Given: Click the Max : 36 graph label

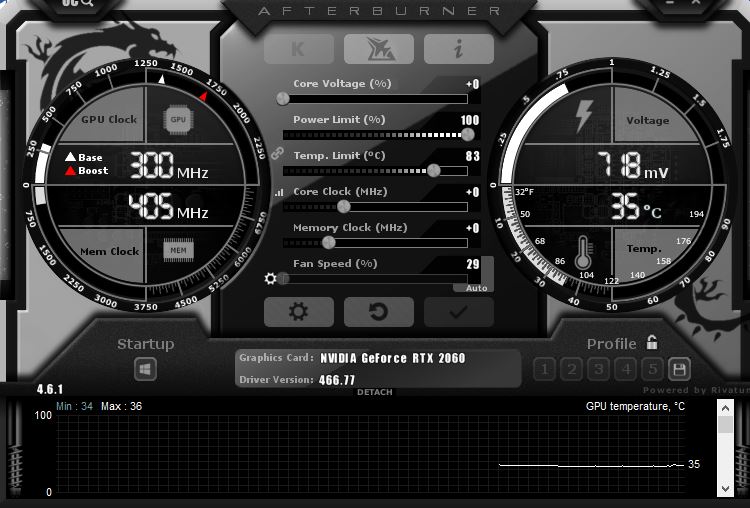Looking at the screenshot, I should 121,407.
